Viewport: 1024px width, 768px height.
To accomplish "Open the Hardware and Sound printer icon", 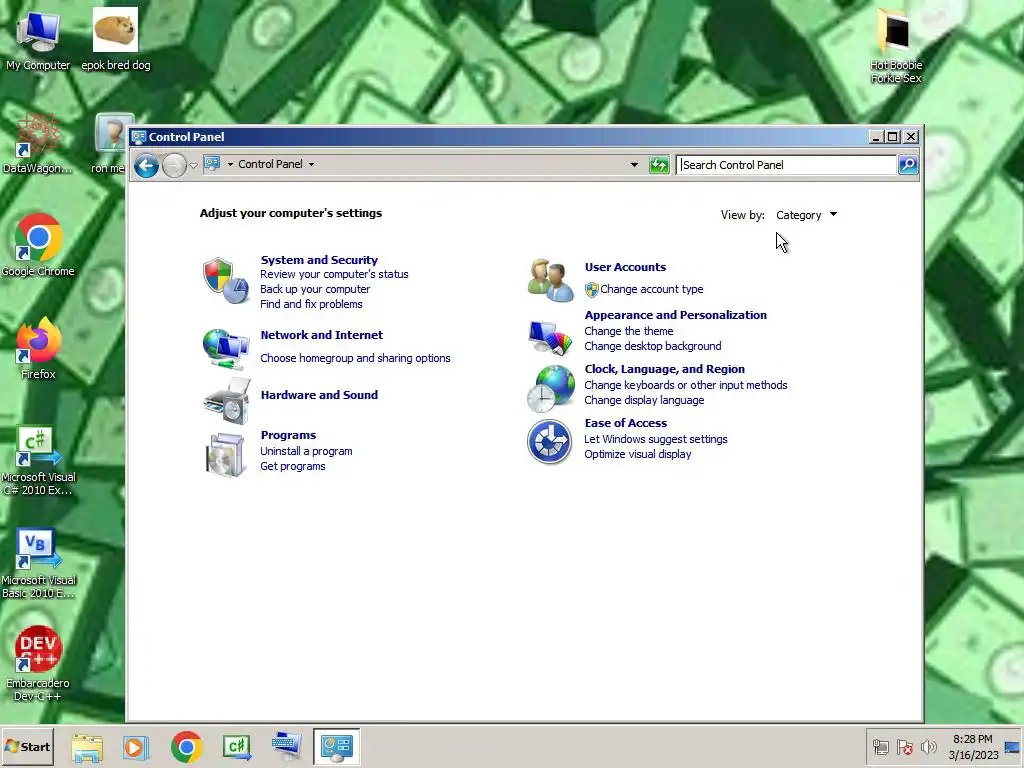I will tap(227, 401).
